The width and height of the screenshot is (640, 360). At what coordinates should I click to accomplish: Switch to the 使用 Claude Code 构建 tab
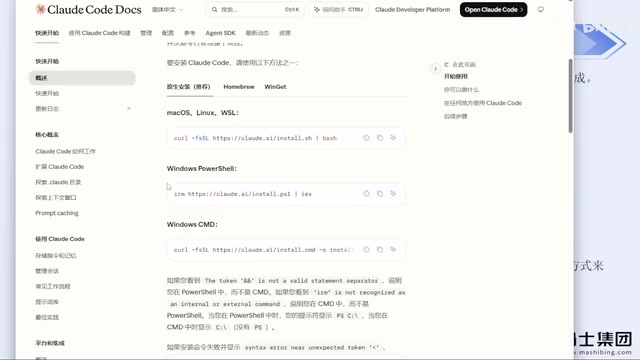(99, 33)
